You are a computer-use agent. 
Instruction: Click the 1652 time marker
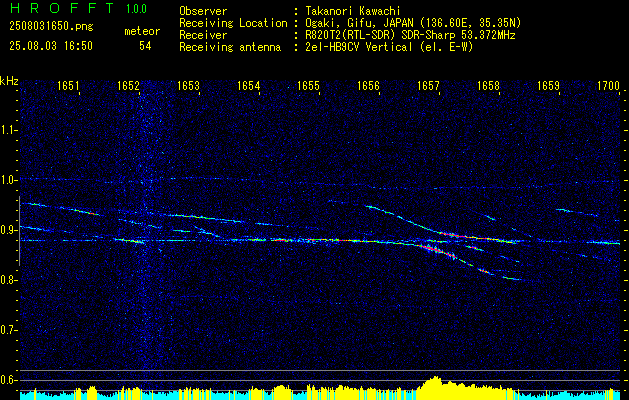tap(128, 85)
